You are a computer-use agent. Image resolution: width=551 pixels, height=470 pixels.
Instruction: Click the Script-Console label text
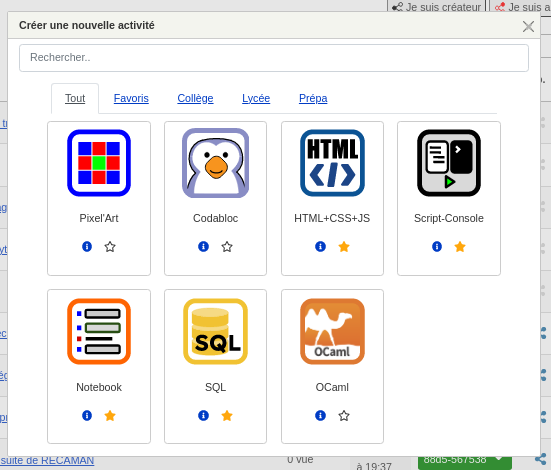click(x=449, y=218)
